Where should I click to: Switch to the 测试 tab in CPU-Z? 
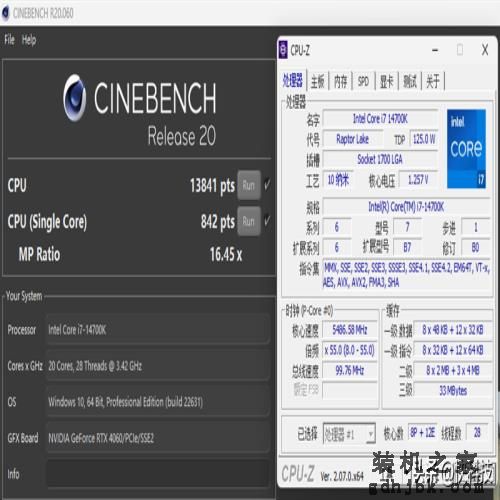[410, 81]
